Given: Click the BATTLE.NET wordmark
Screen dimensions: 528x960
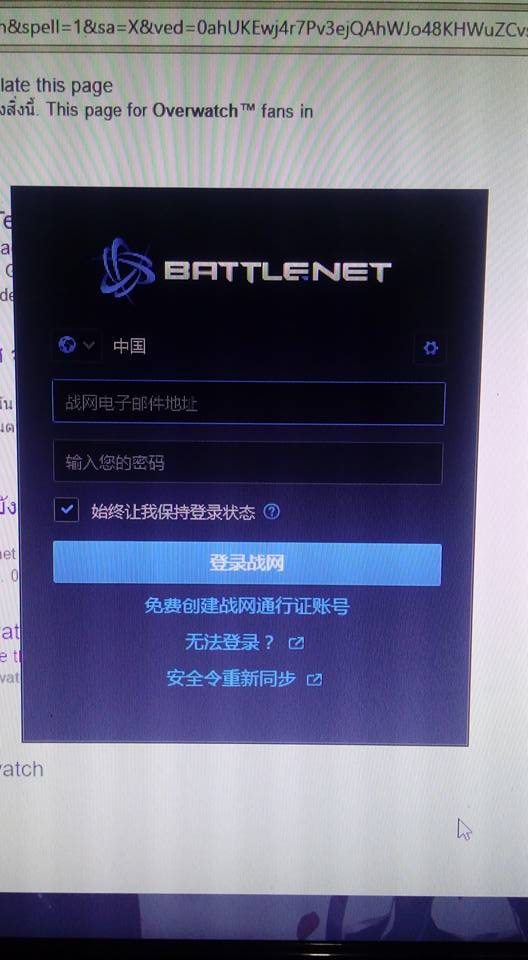Looking at the screenshot, I should (277, 271).
